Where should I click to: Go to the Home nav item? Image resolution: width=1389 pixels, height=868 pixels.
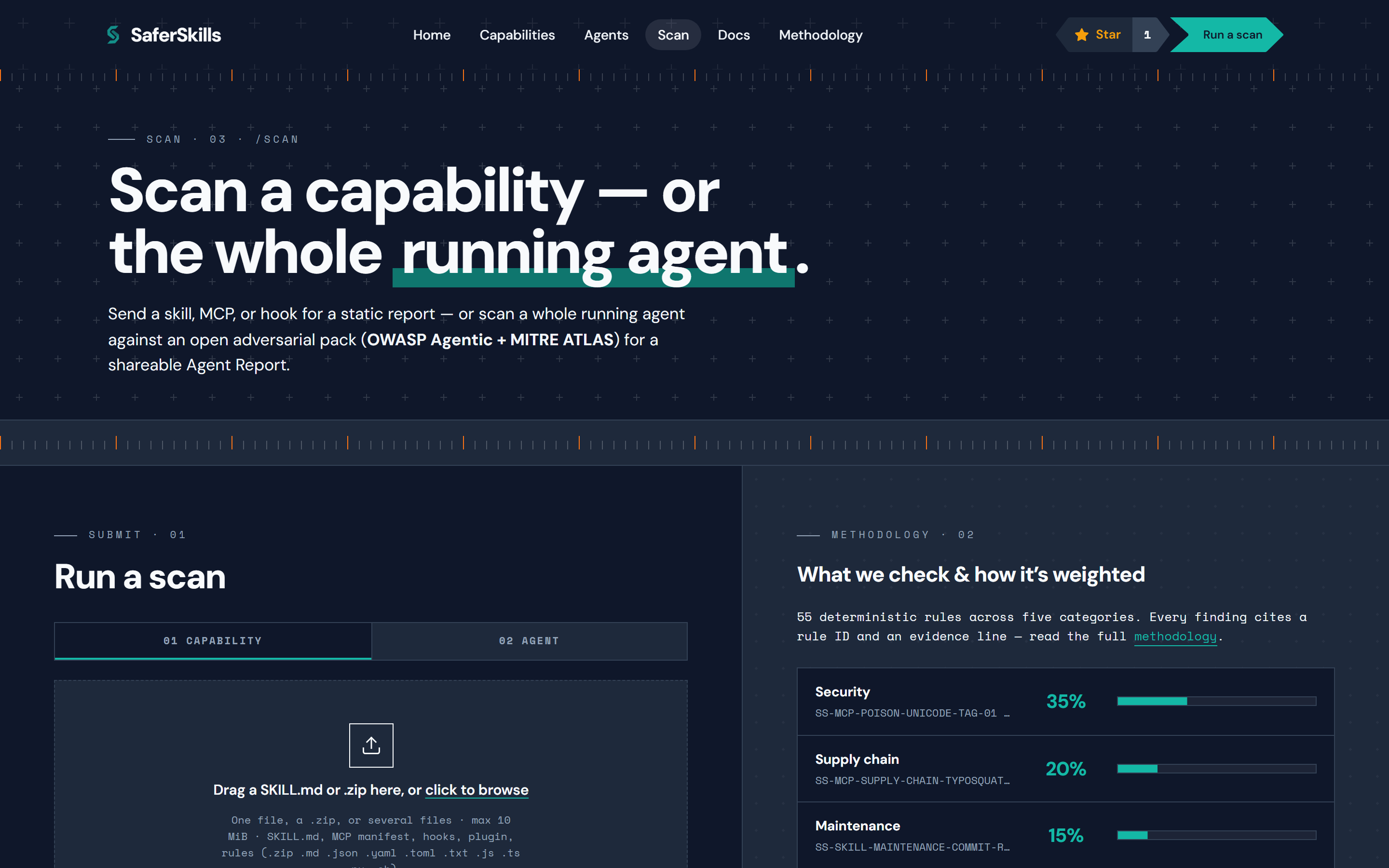[432, 35]
